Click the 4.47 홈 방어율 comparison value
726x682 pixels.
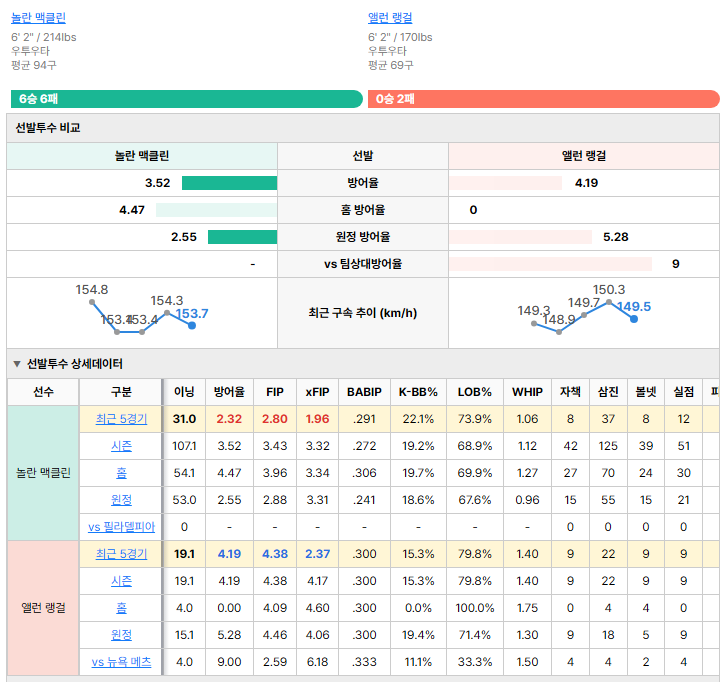point(132,210)
